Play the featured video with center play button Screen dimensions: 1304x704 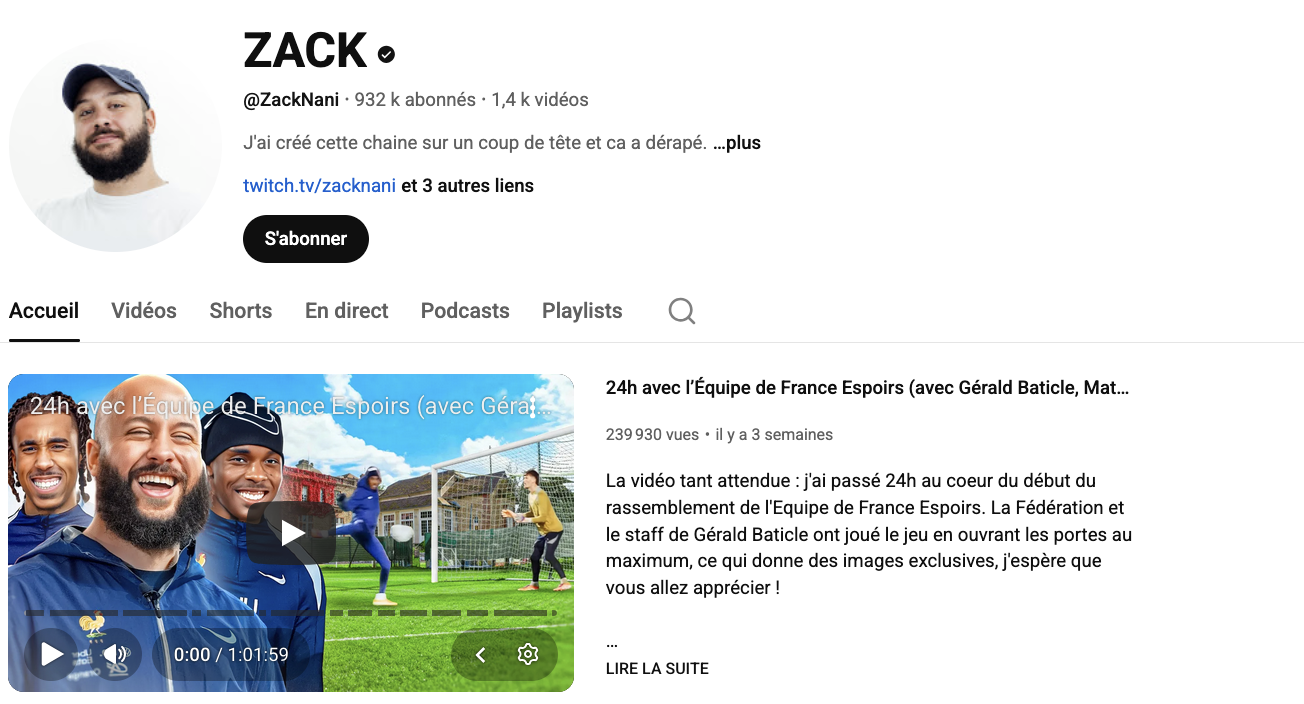291,533
